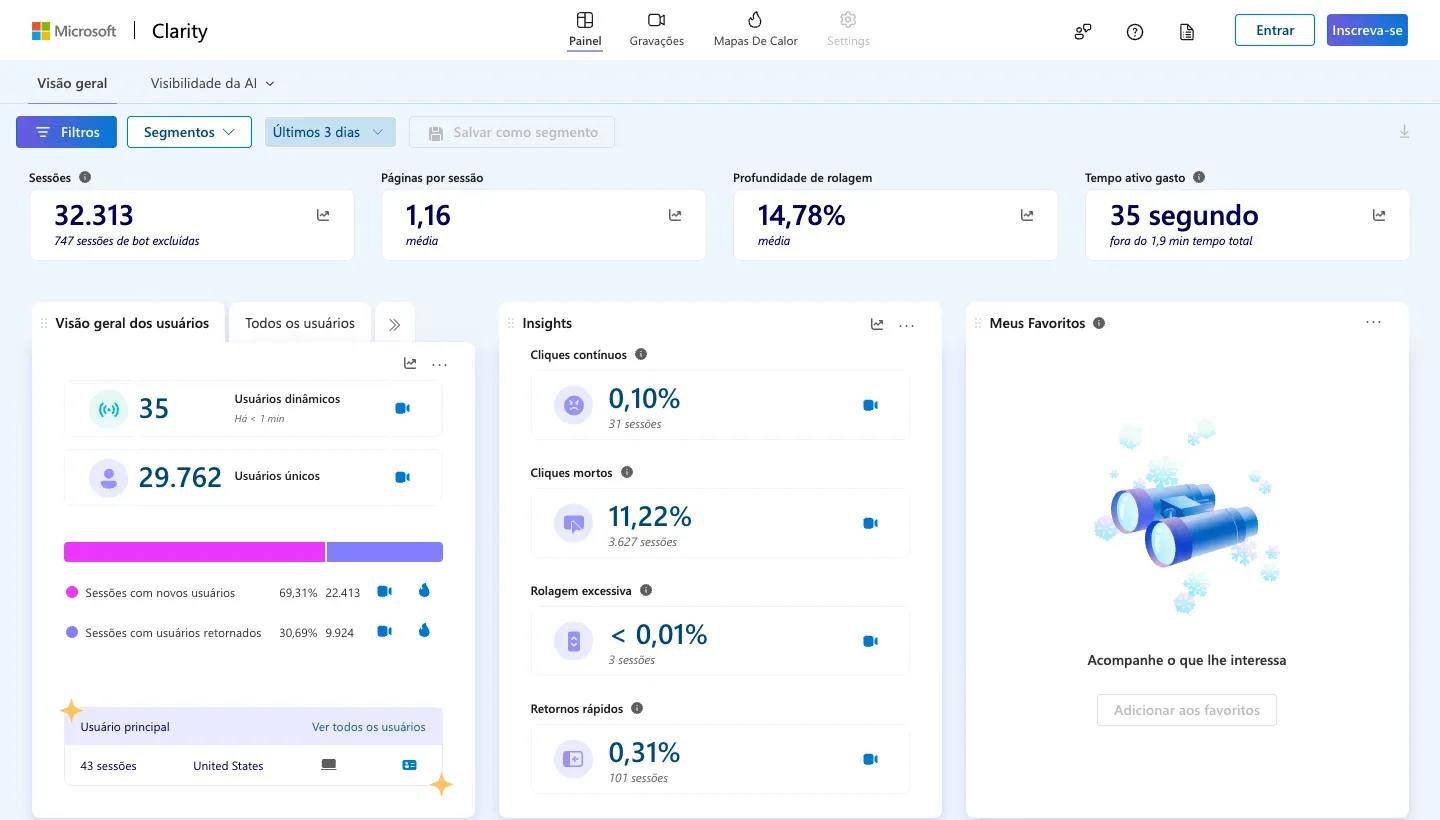Open heatmap for sessões com usuários retornados
Screen dimensions: 1440x820
click(x=424, y=630)
